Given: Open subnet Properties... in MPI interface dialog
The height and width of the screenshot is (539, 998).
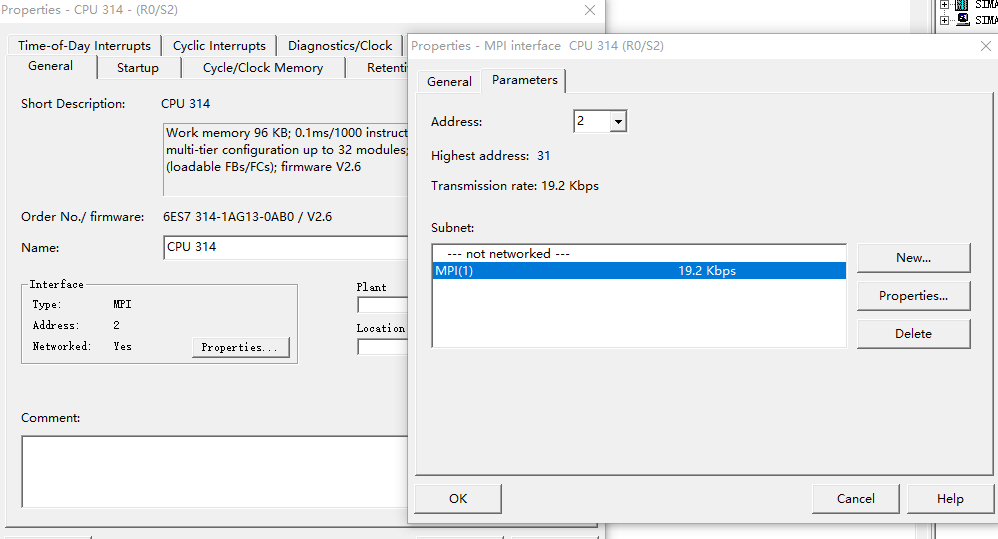Looking at the screenshot, I should tap(913, 296).
